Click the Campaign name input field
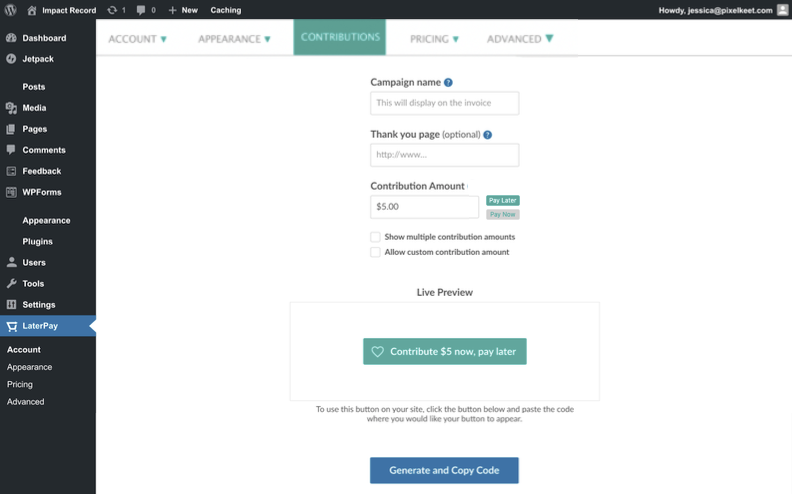The width and height of the screenshot is (792, 494). click(x=444, y=103)
